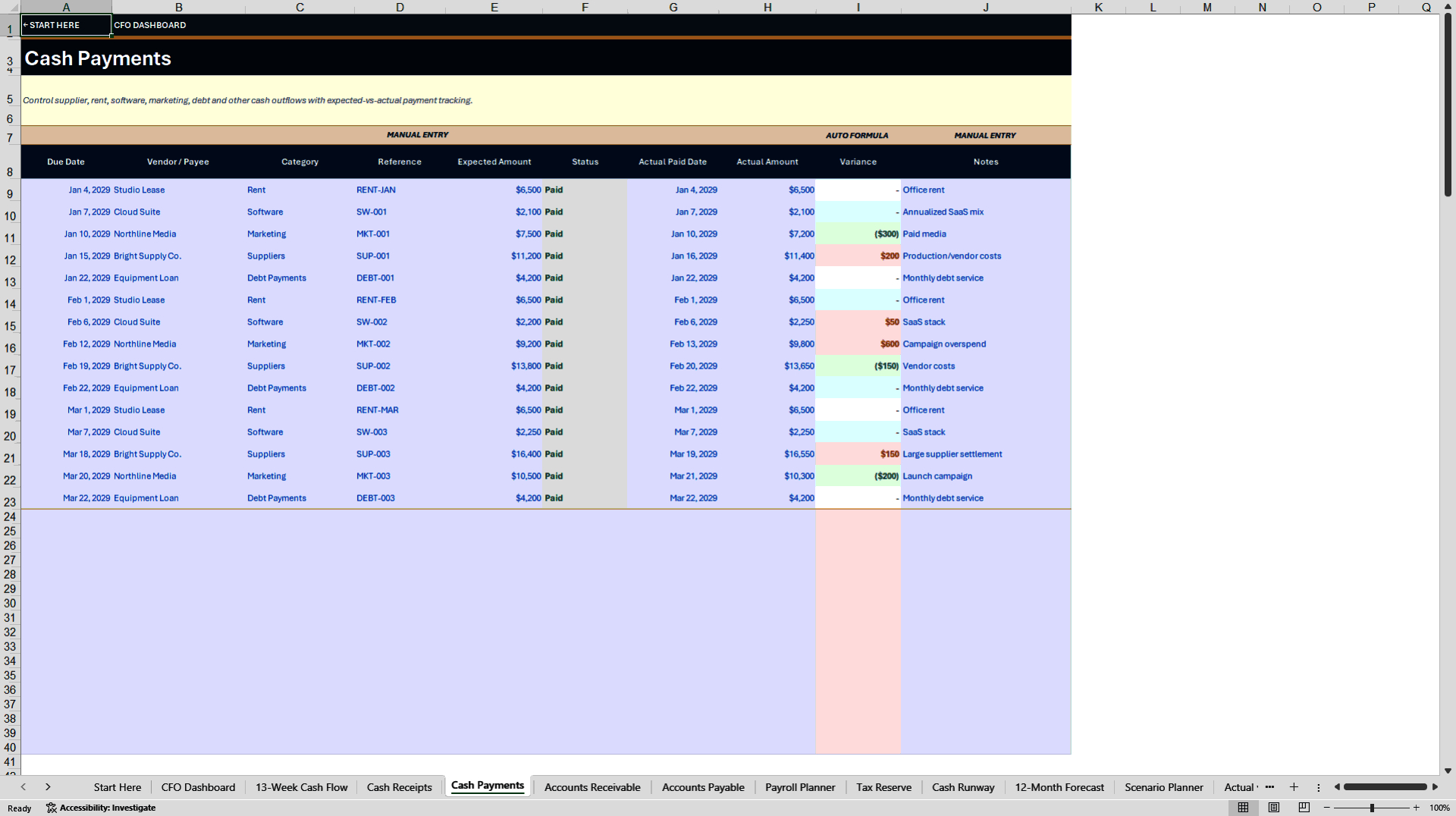1456x816 pixels.
Task: Click the horizontal scrollbar thumb
Action: click(1385, 787)
